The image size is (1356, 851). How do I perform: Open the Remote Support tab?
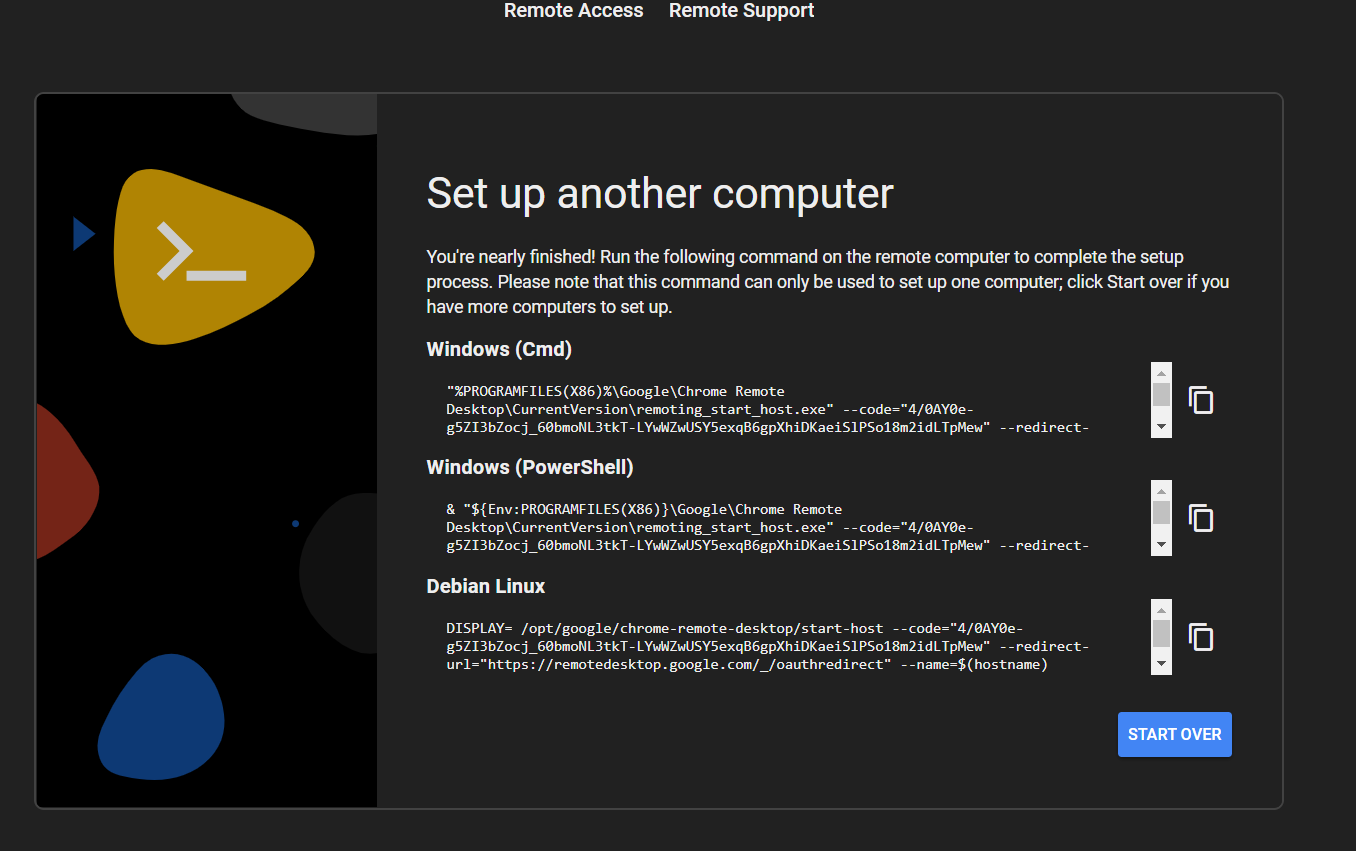[741, 11]
